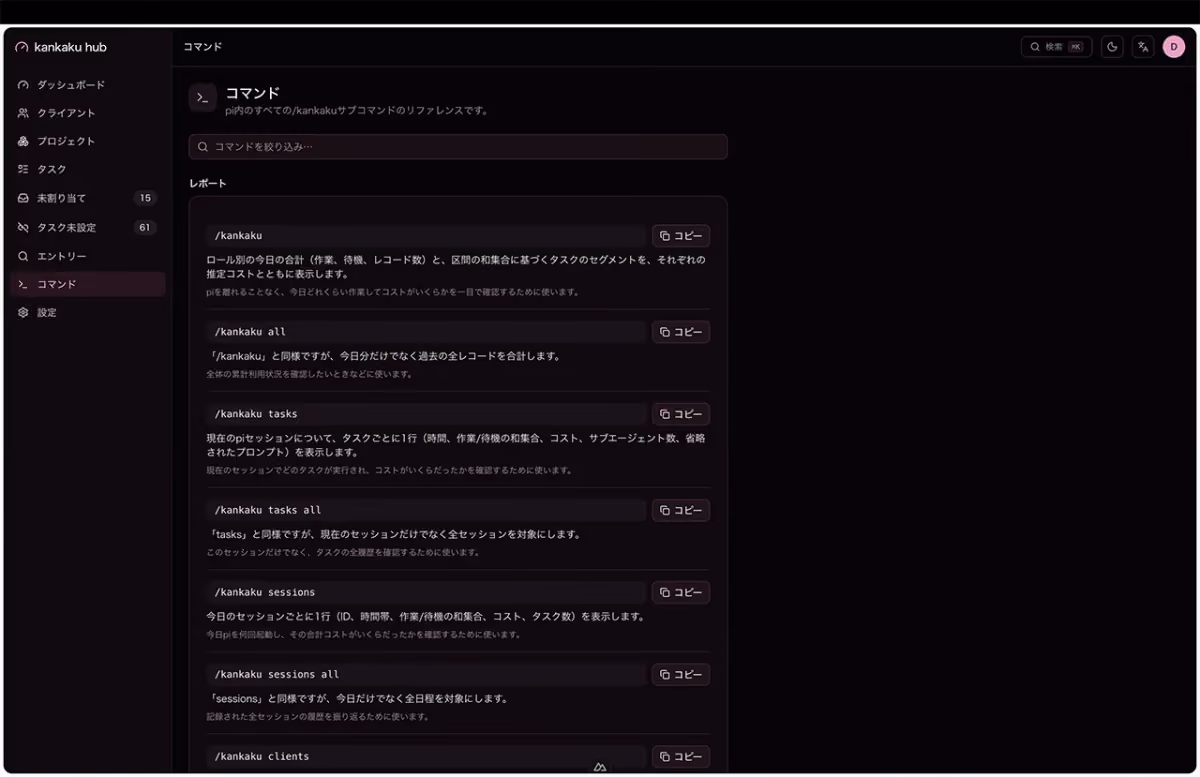Click the /kankaku clients code text
Screen dimensions: 1200x777
click(262, 757)
